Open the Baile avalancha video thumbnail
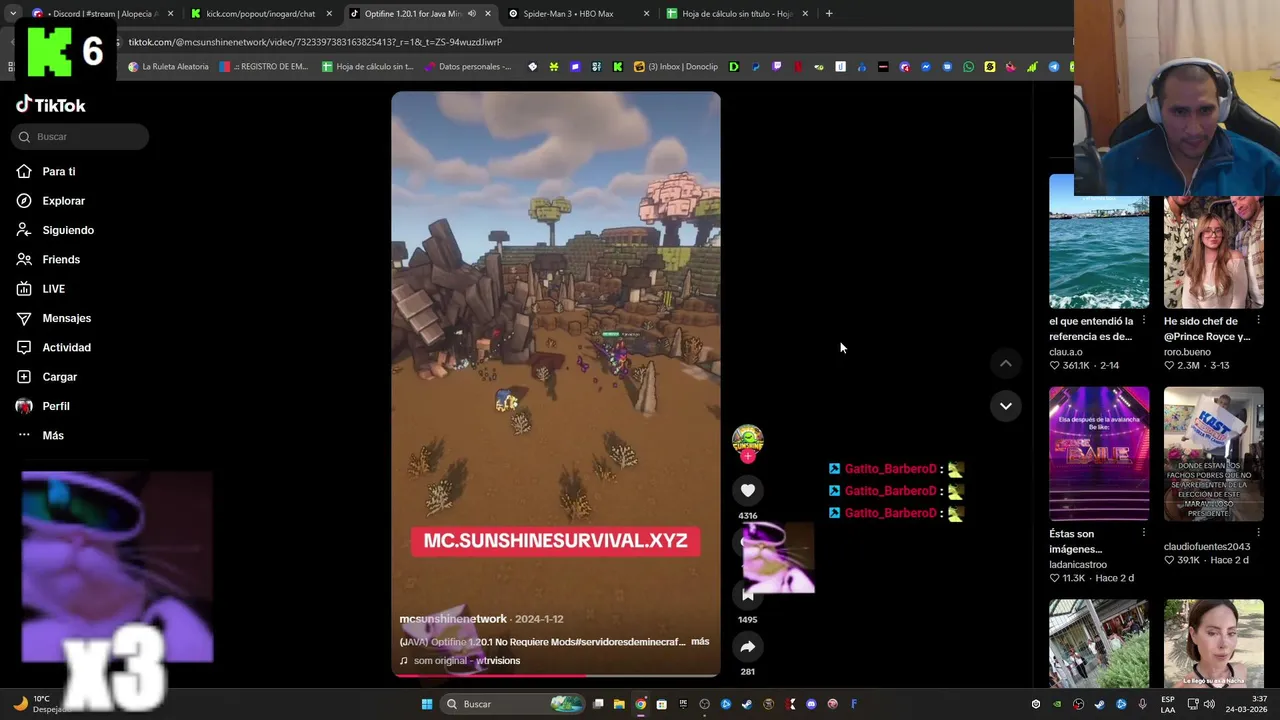This screenshot has width=1280, height=720. [x=1099, y=453]
